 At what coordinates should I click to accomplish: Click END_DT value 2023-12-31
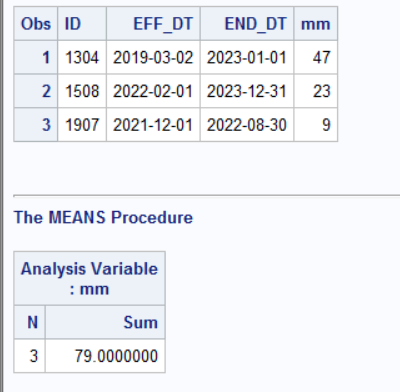pos(247,91)
